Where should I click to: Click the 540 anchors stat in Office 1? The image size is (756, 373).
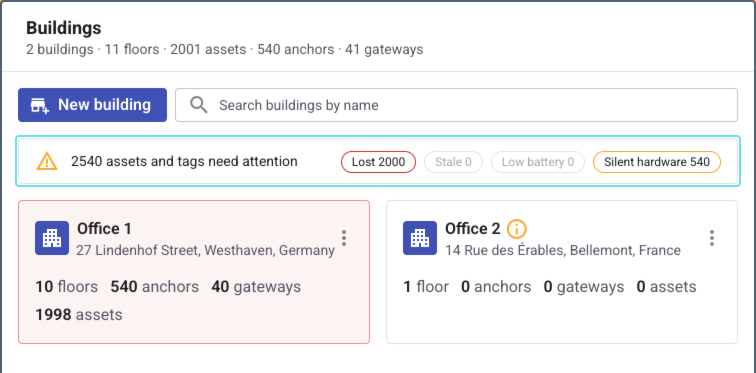155,287
